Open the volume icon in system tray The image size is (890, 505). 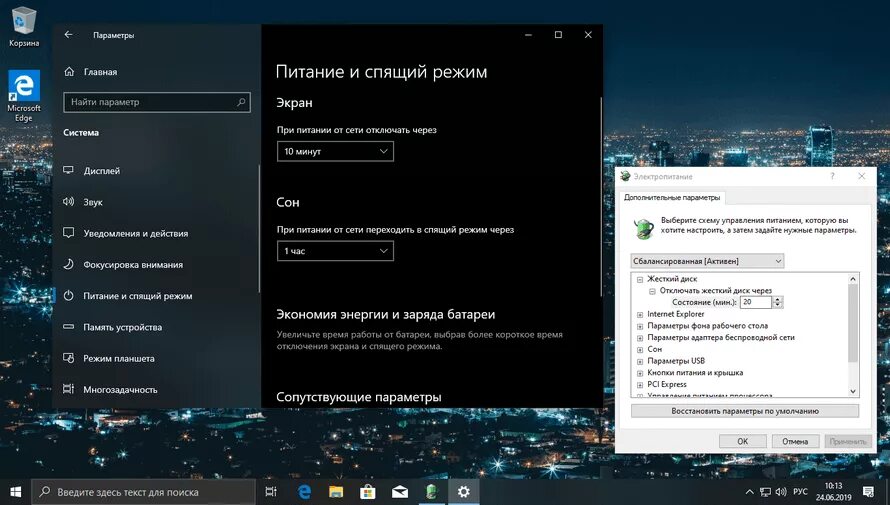pyautogui.click(x=781, y=492)
